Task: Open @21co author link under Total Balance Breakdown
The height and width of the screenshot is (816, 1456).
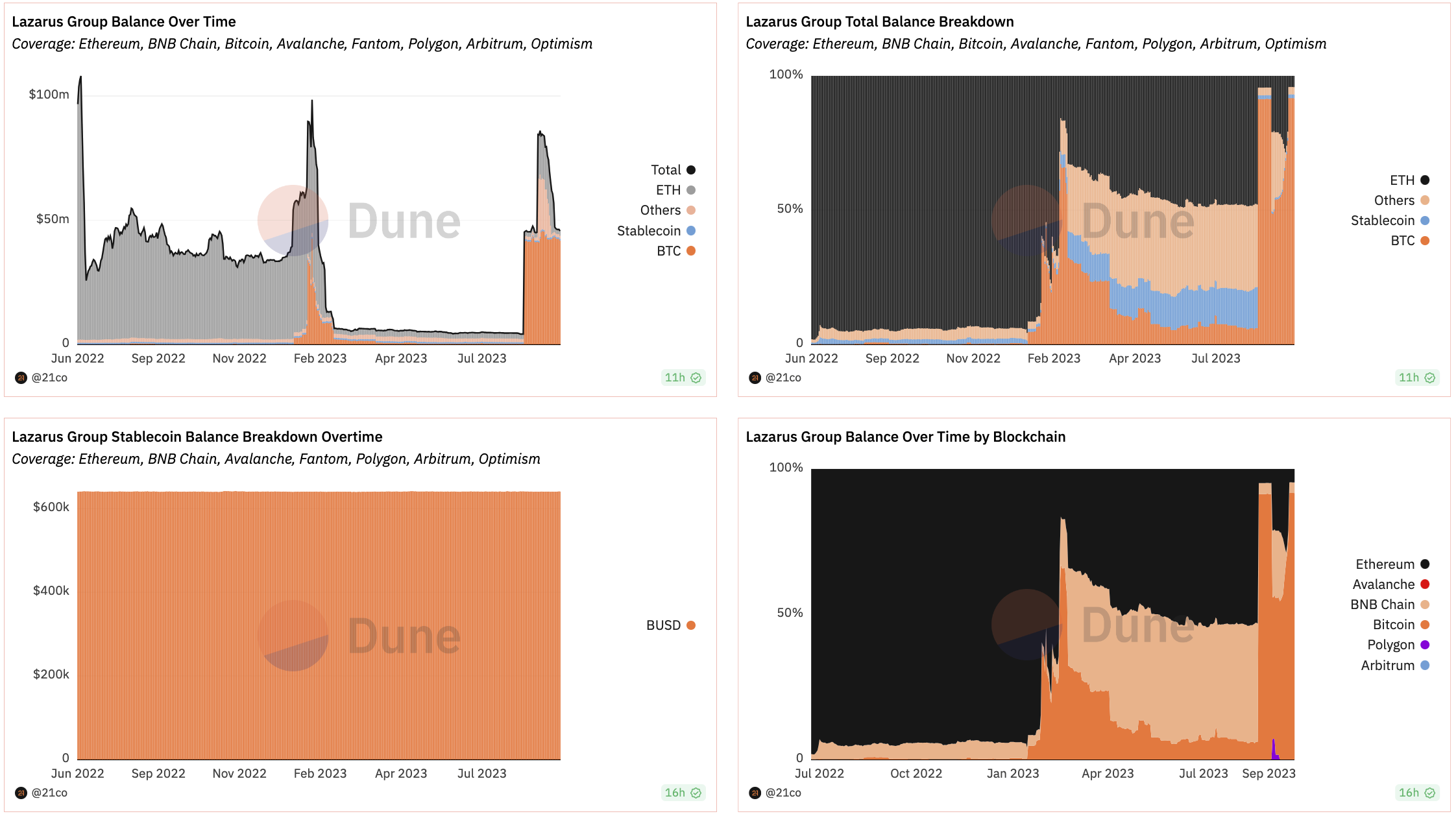Action: click(x=783, y=378)
